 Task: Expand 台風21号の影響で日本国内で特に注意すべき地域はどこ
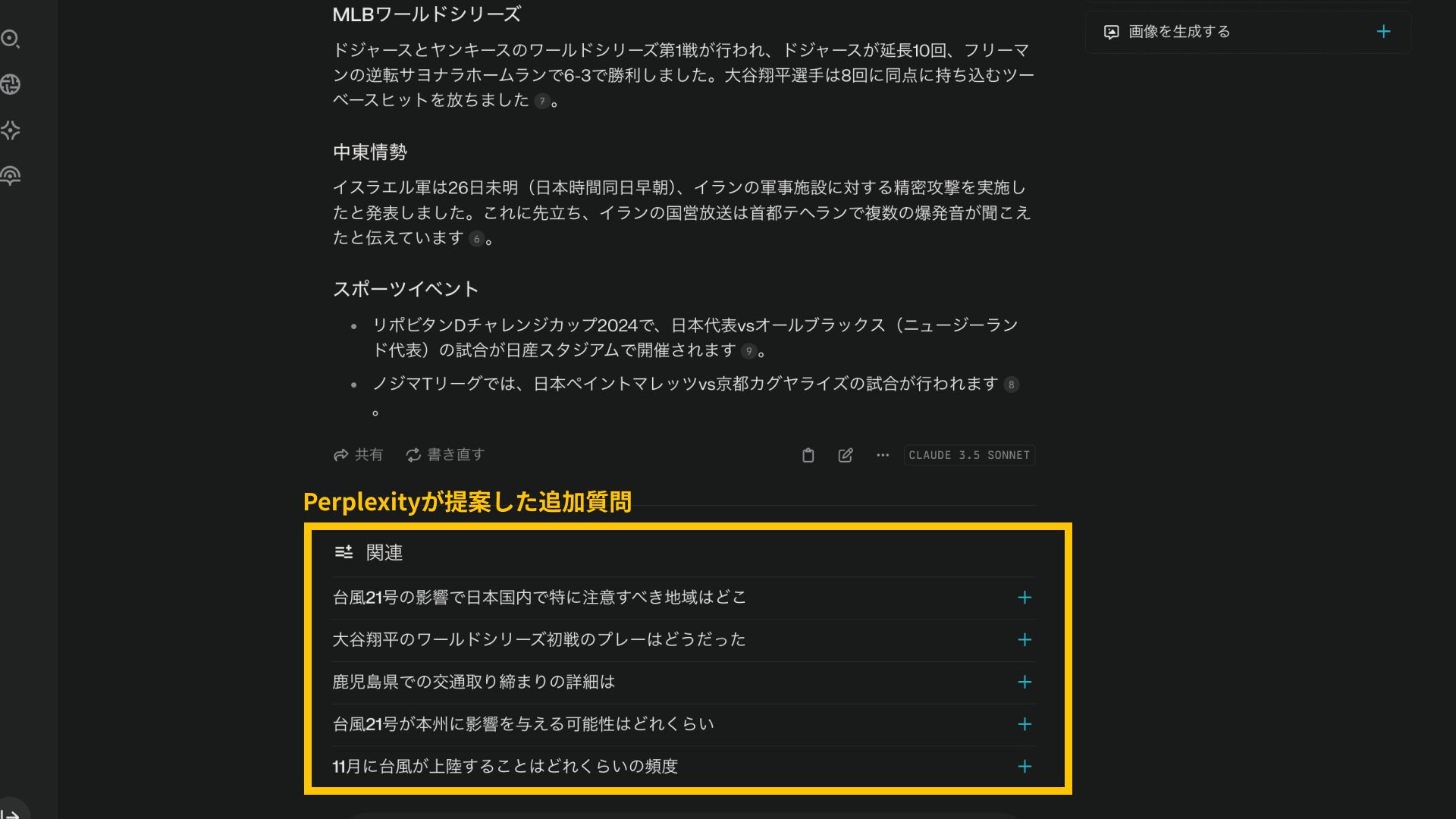click(1024, 597)
